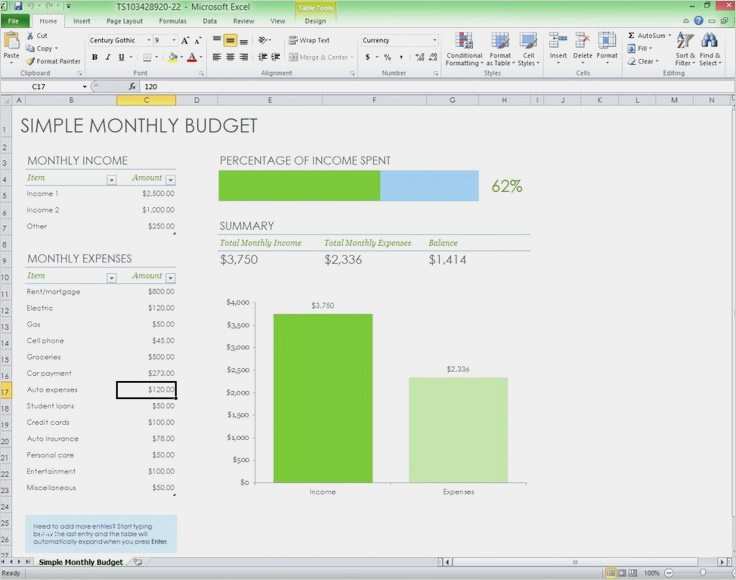Expand the font size dropdown
The height and width of the screenshot is (580, 736).
pos(174,40)
